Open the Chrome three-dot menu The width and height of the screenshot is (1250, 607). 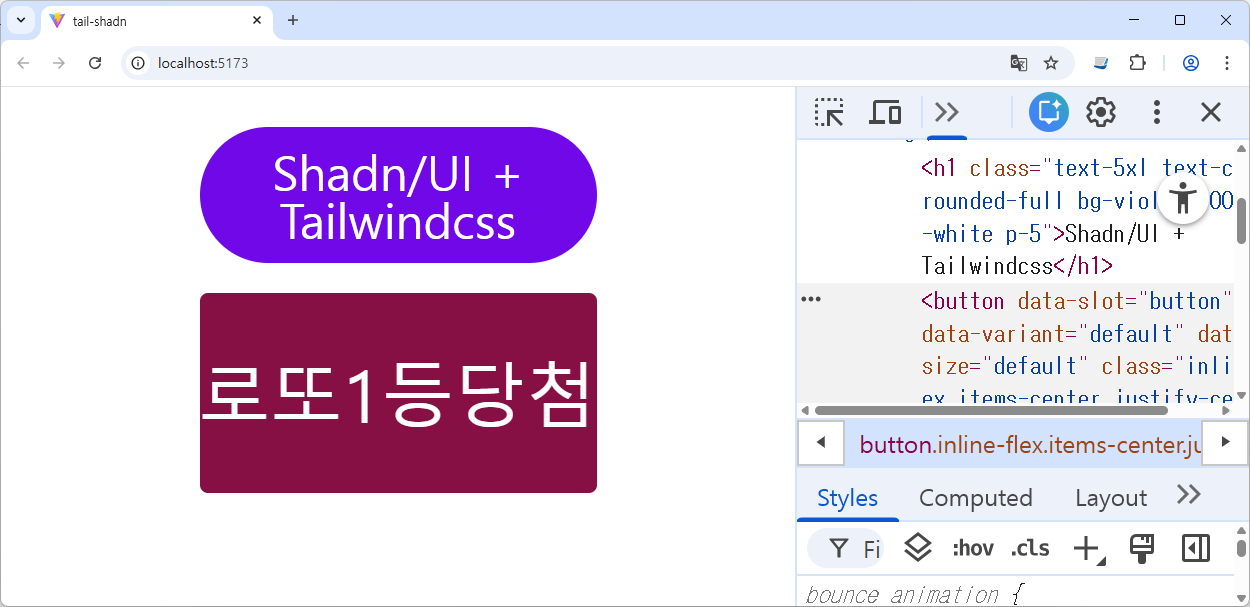[1227, 63]
